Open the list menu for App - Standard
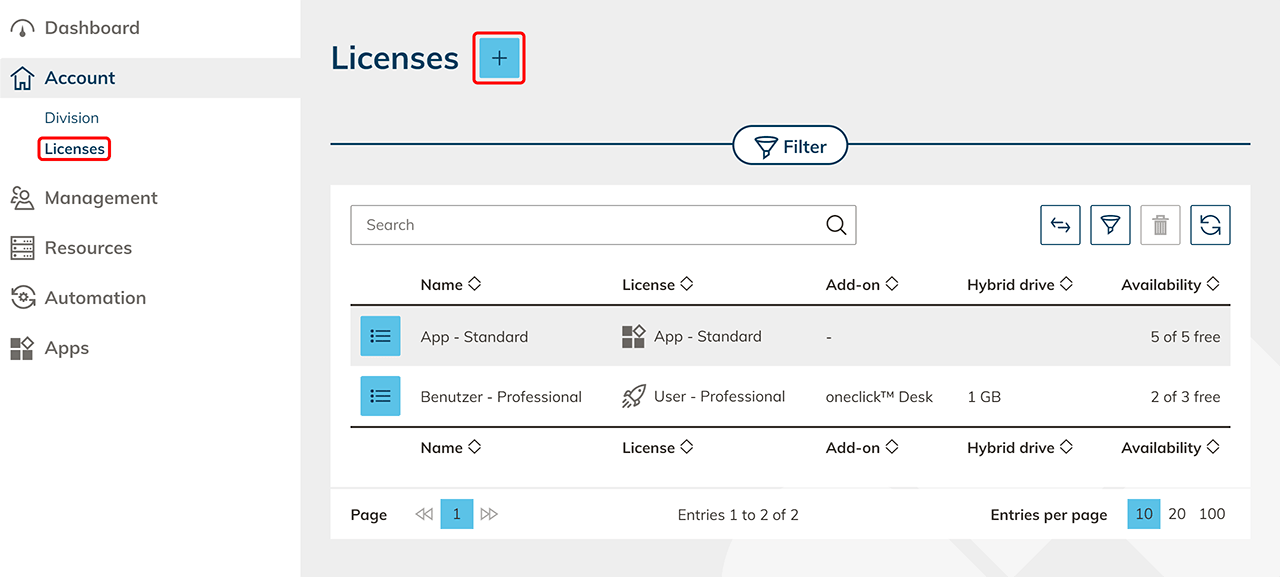The image size is (1280, 577). point(380,336)
